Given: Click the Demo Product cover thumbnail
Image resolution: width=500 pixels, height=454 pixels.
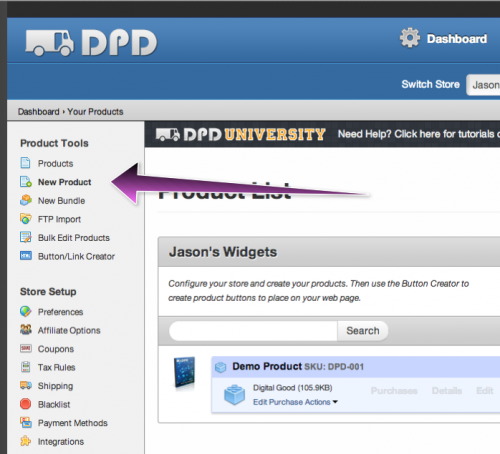Looking at the screenshot, I should pyautogui.click(x=184, y=372).
